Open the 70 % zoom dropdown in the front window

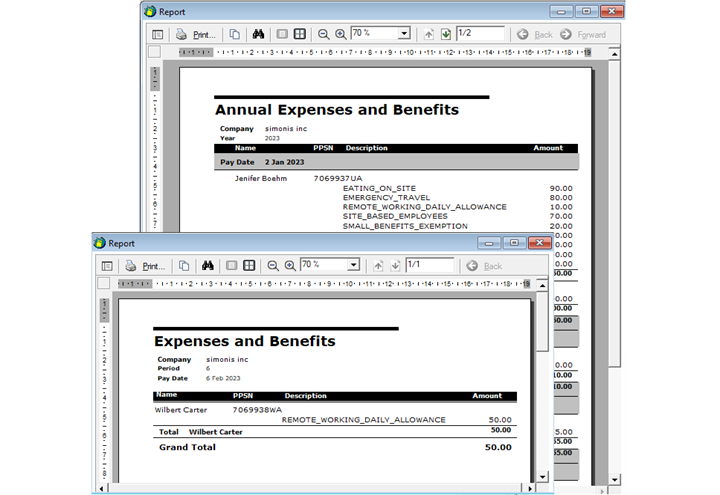click(x=353, y=266)
